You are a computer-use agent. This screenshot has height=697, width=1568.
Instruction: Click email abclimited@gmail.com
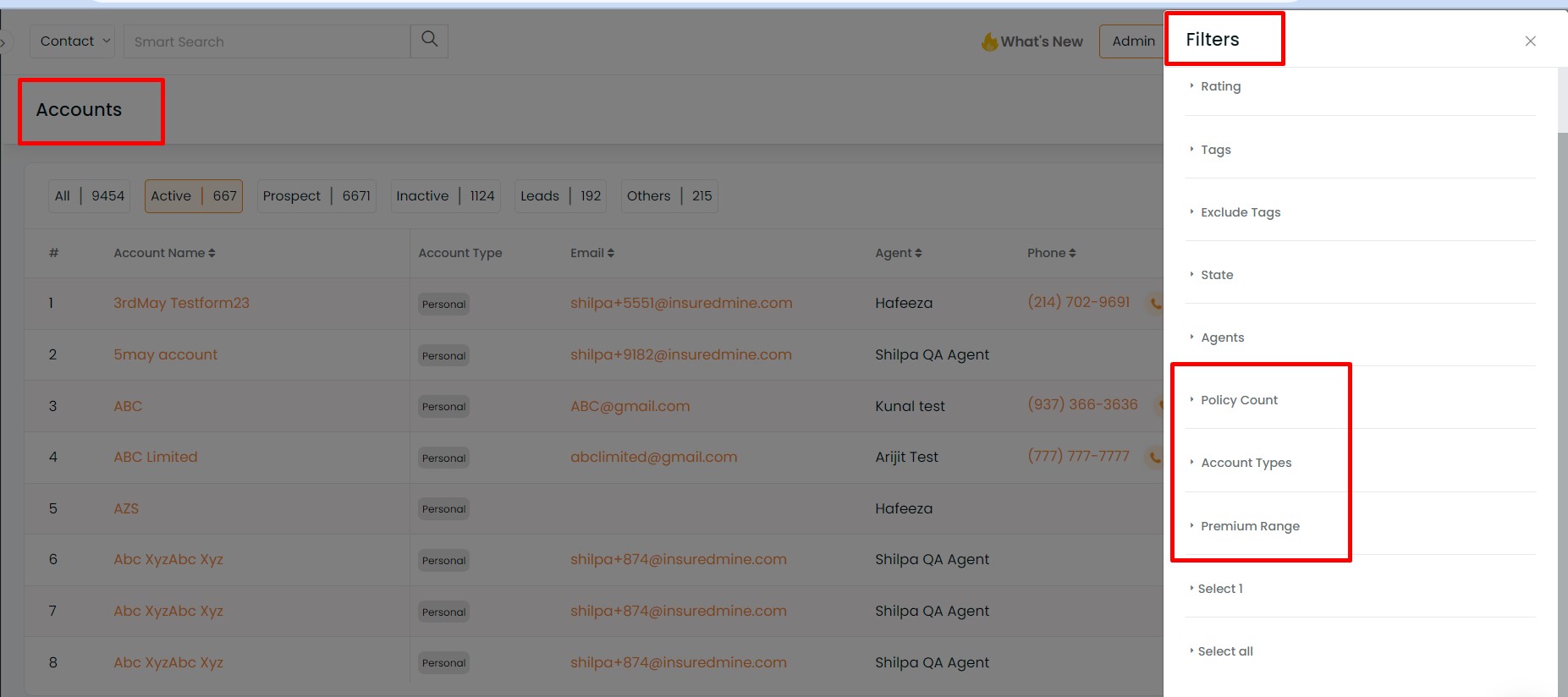pos(653,457)
